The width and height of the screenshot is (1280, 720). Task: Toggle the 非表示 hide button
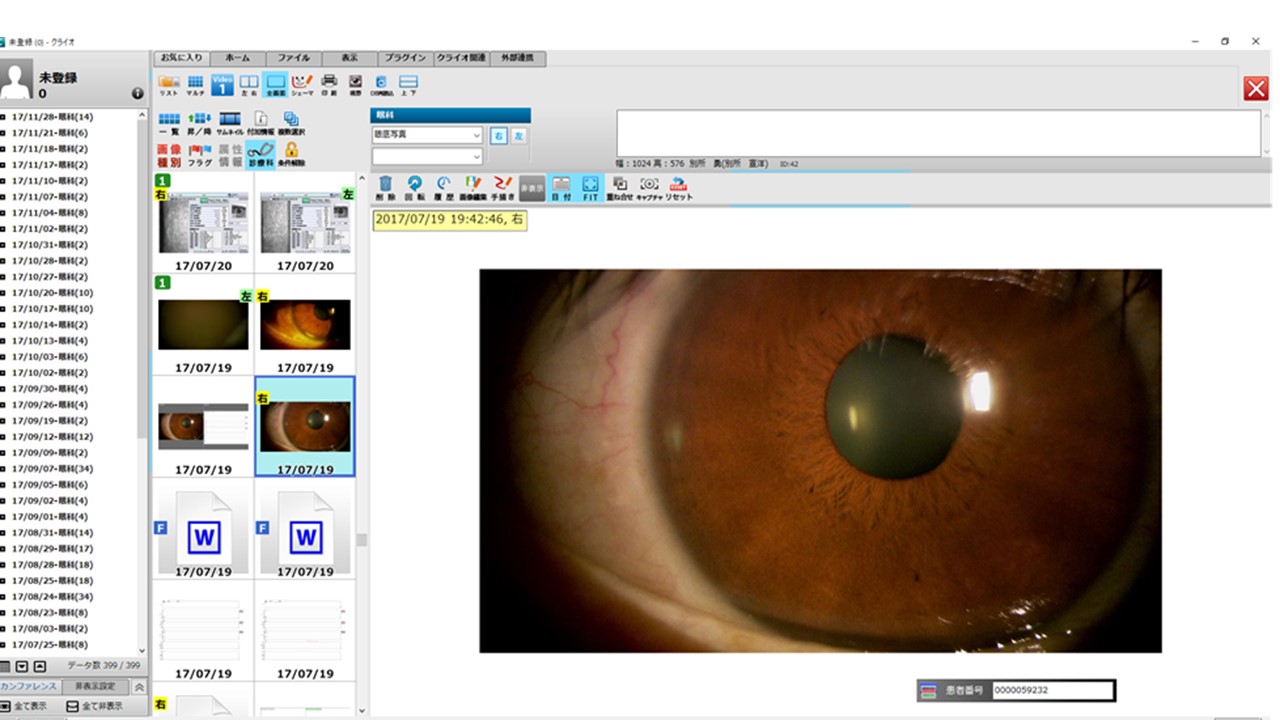[532, 188]
